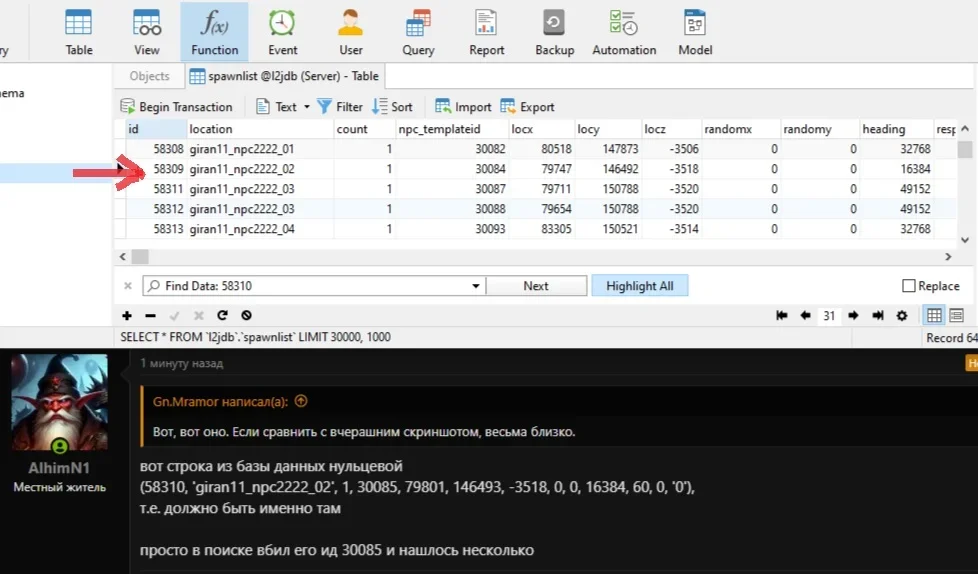This screenshot has height=574, width=978.
Task: Switch to form view
Action: click(956, 316)
